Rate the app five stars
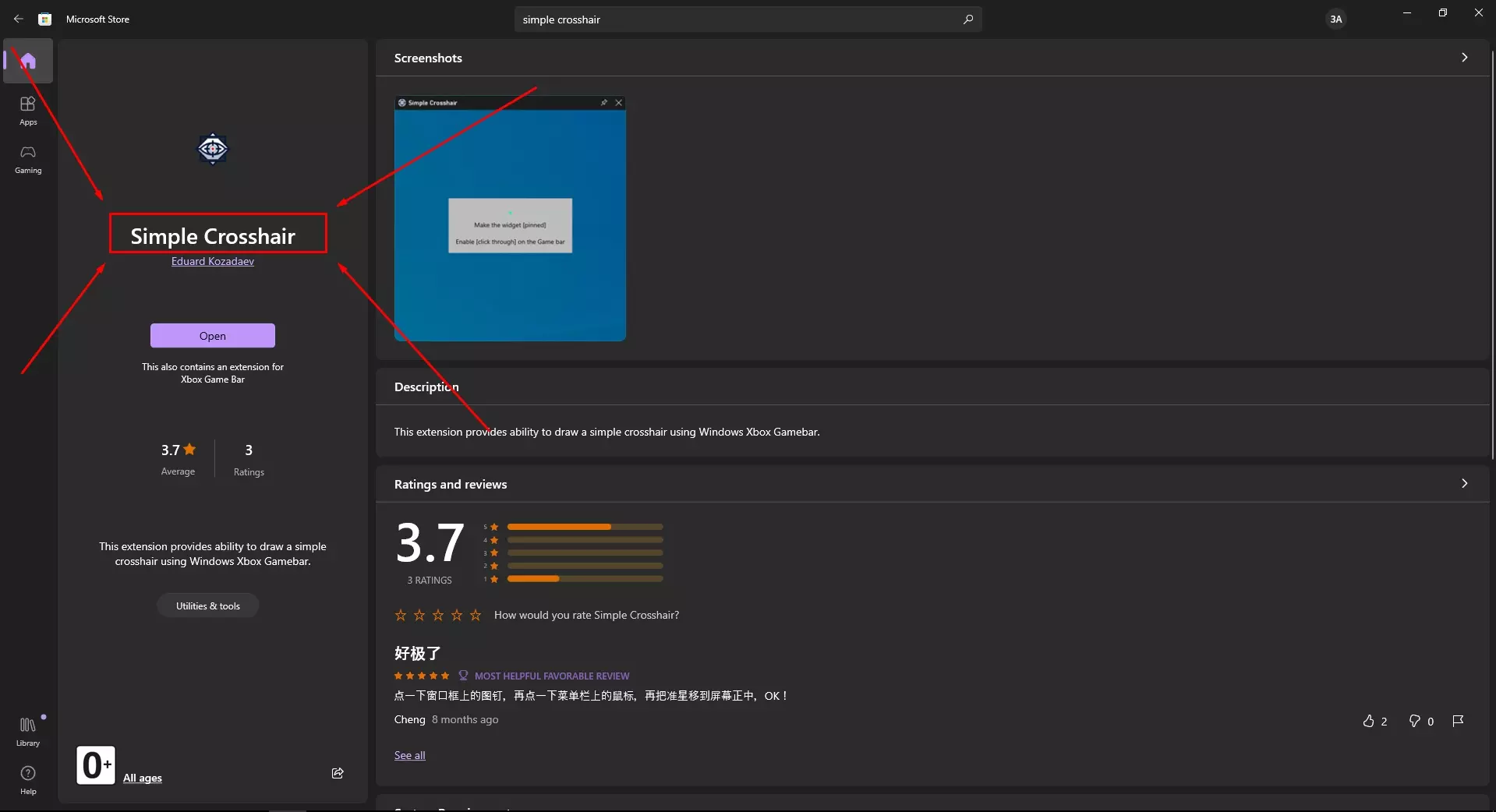The width and height of the screenshot is (1496, 812). click(476, 616)
